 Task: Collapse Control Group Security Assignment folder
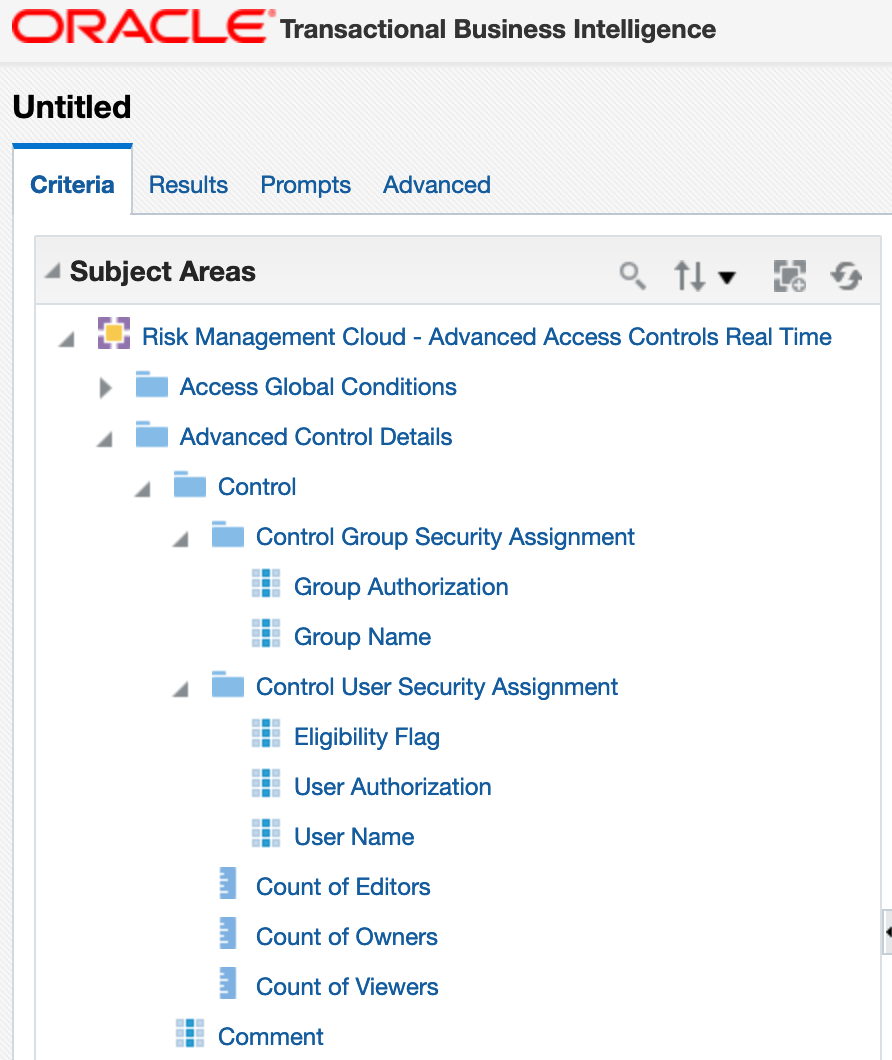click(x=180, y=539)
